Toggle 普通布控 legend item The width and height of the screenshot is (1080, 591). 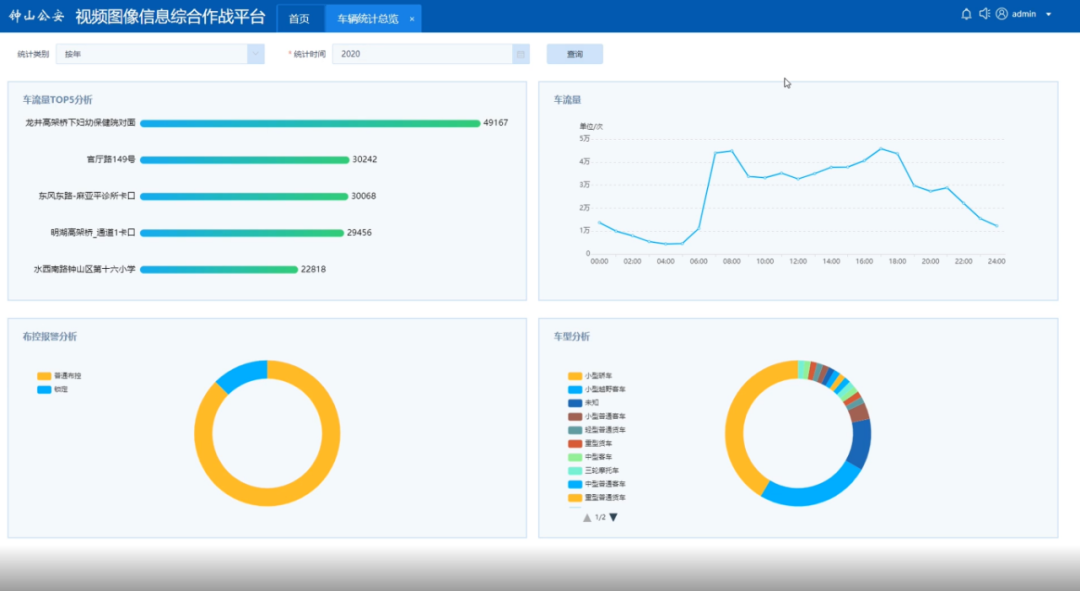click(x=60, y=376)
